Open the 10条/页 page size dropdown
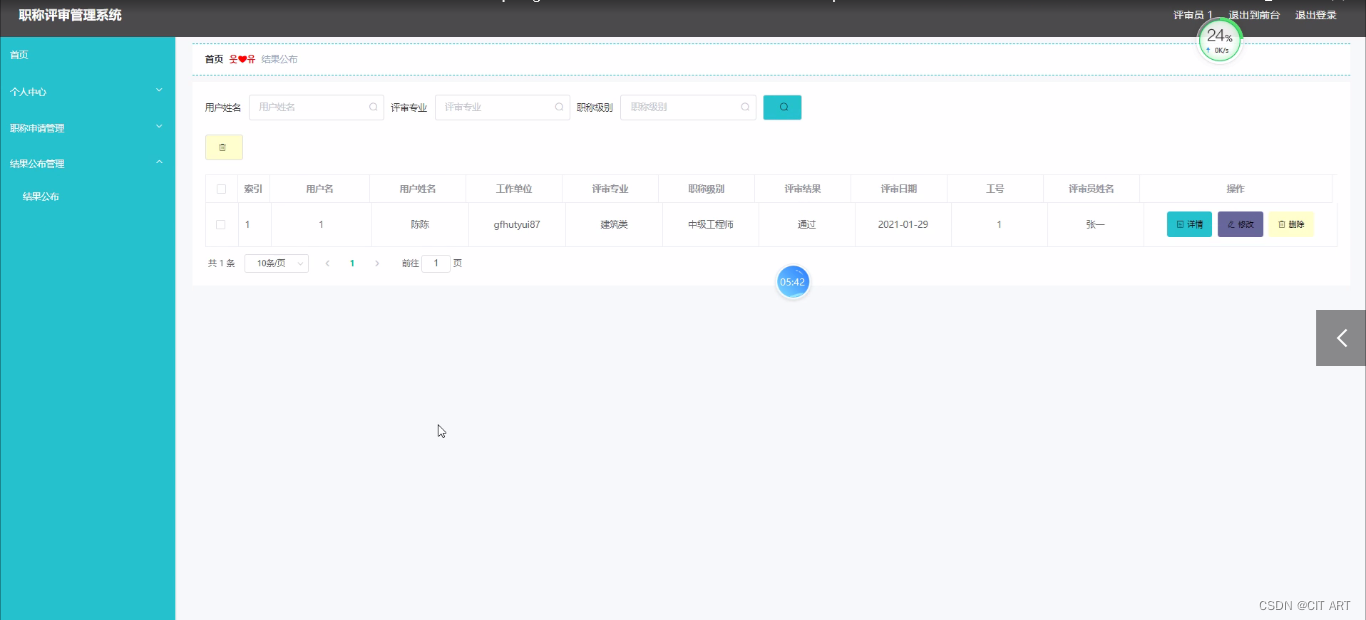Viewport: 1366px width, 620px height. 276,262
